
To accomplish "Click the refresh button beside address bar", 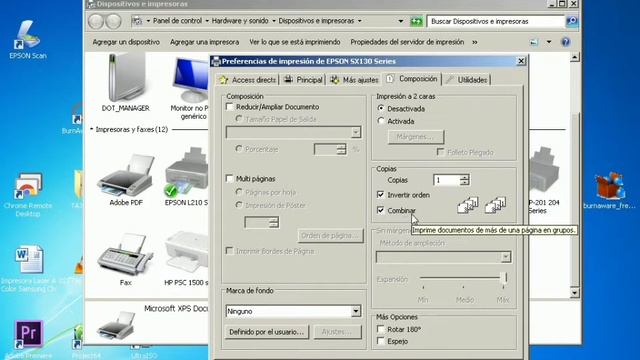I will click(x=416, y=21).
